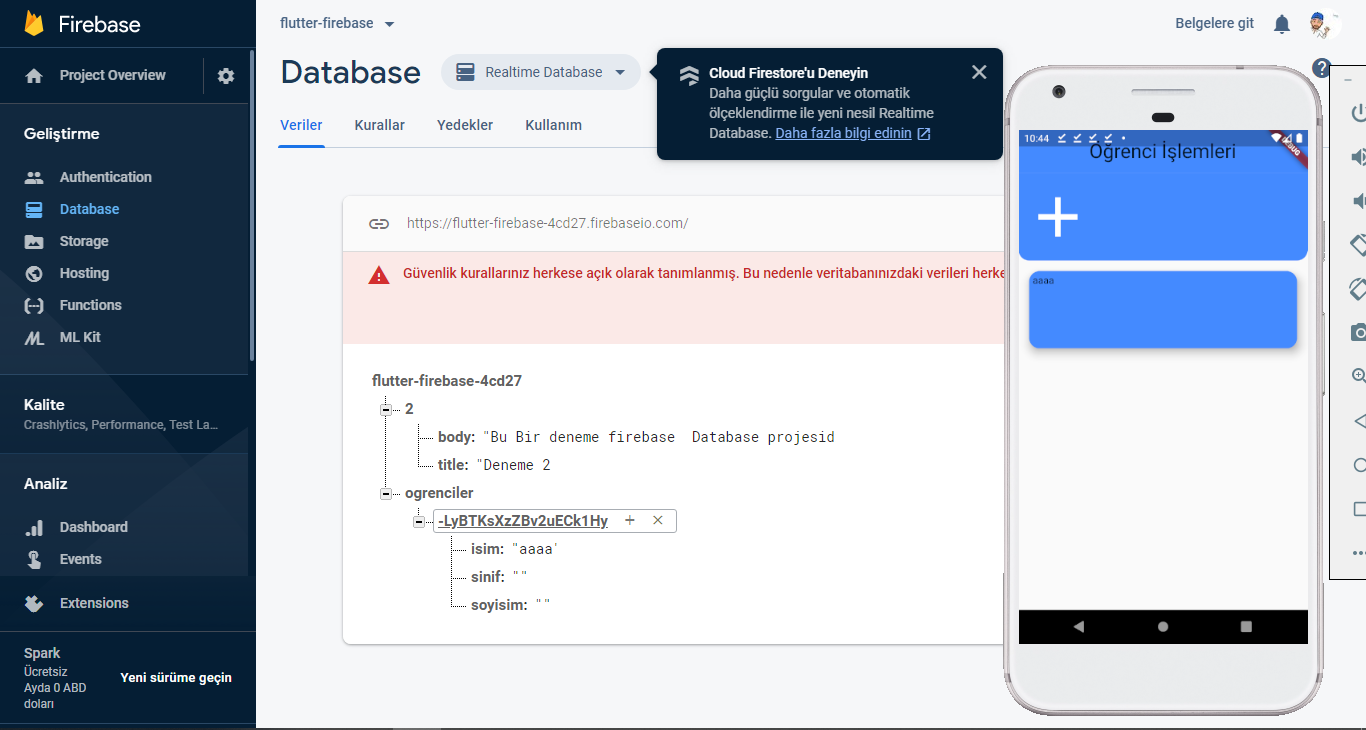This screenshot has width=1366, height=730.
Task: Collapse the -LyBTKsXzZBv2uECk1Hy node
Action: point(418,521)
